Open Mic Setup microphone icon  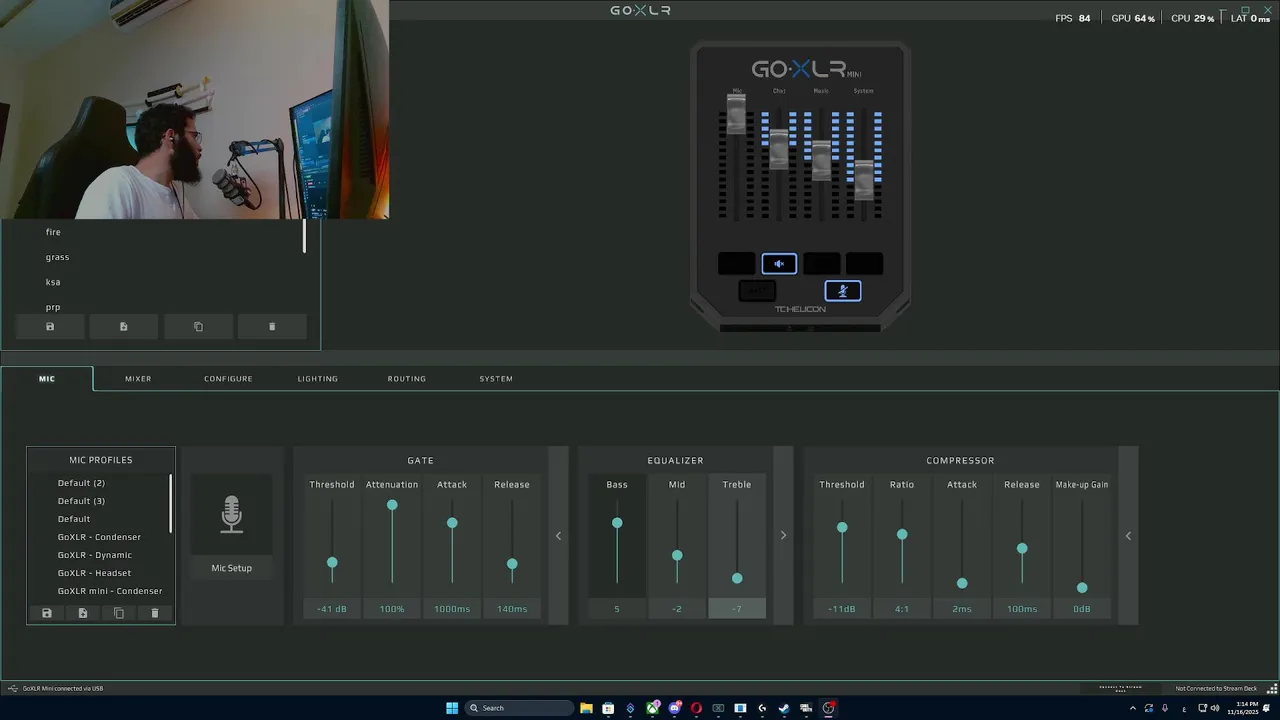pos(231,514)
